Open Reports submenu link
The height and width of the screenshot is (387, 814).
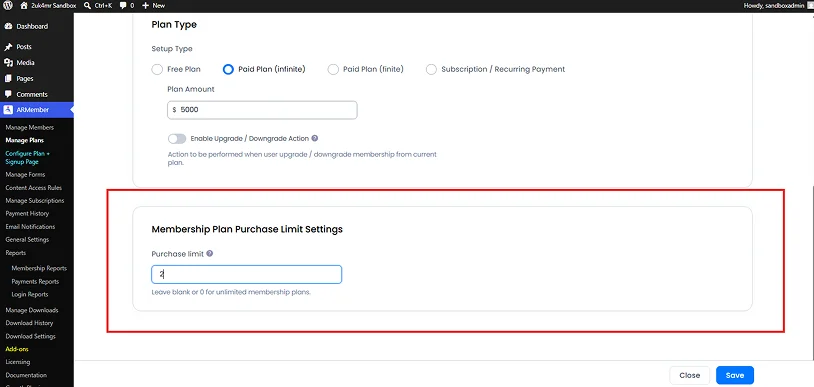16,253
